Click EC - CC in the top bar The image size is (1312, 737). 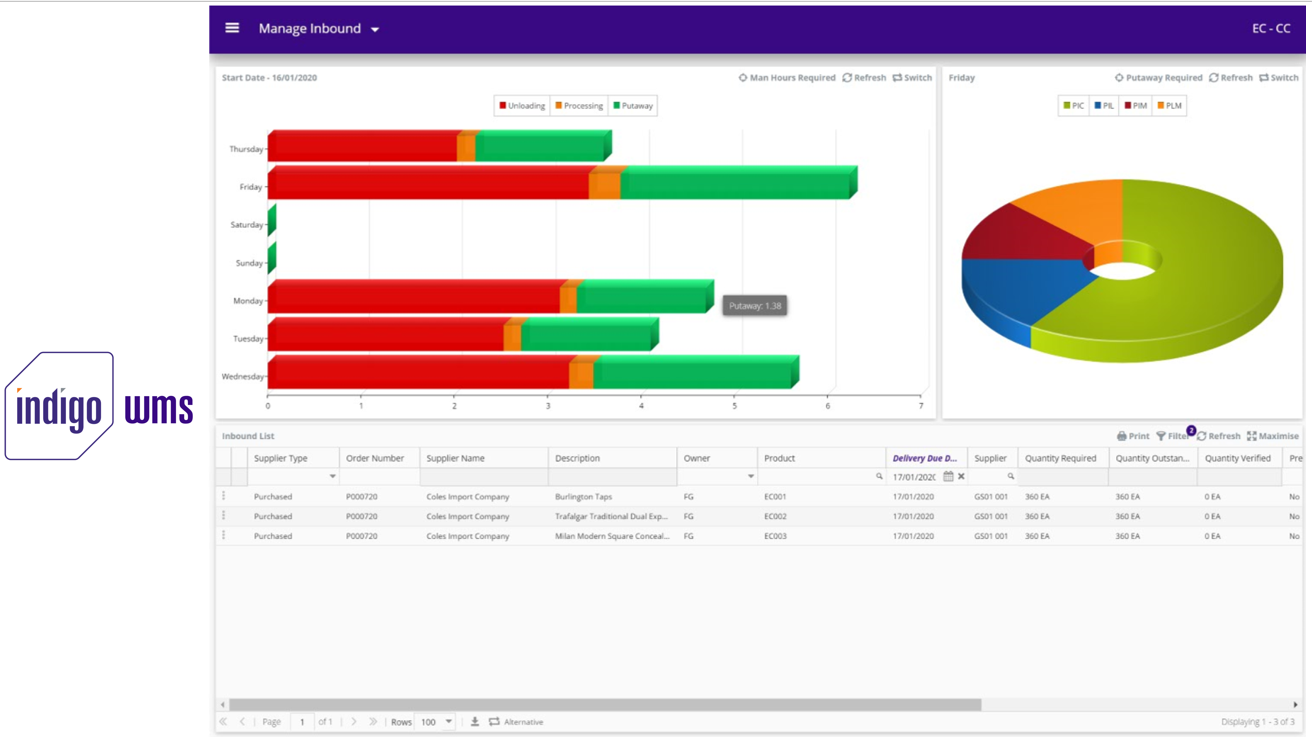click(x=1270, y=28)
